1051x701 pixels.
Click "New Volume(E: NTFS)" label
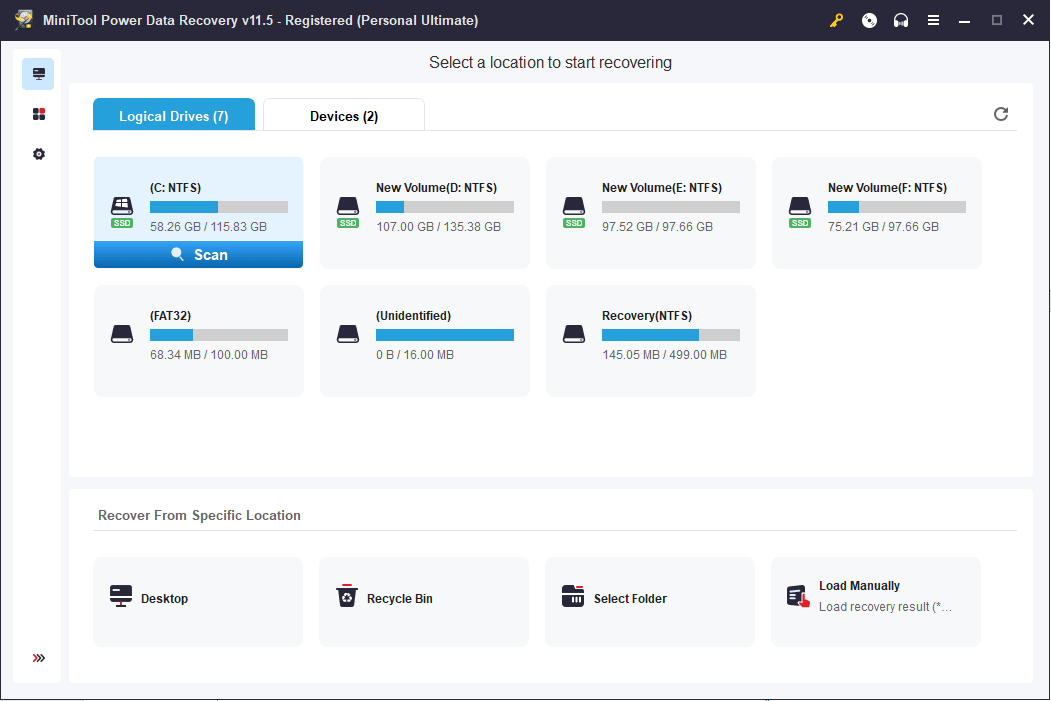(x=662, y=188)
